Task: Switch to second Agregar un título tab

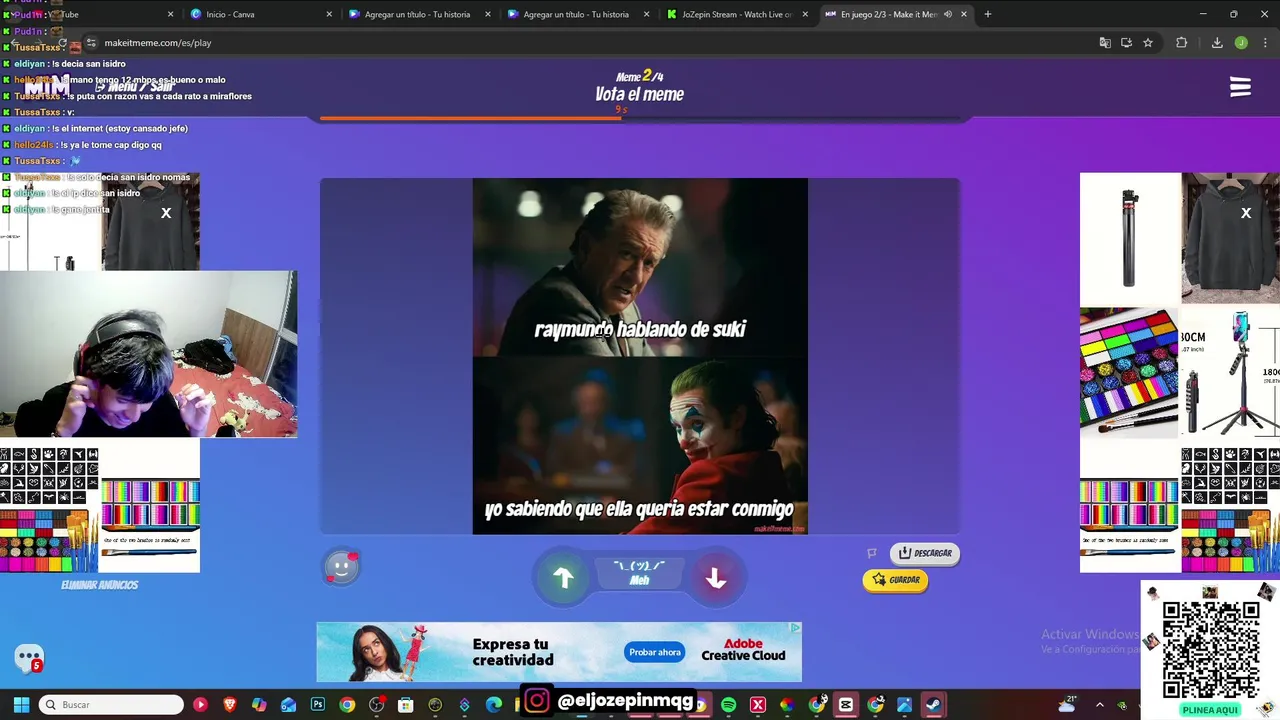Action: [576, 14]
